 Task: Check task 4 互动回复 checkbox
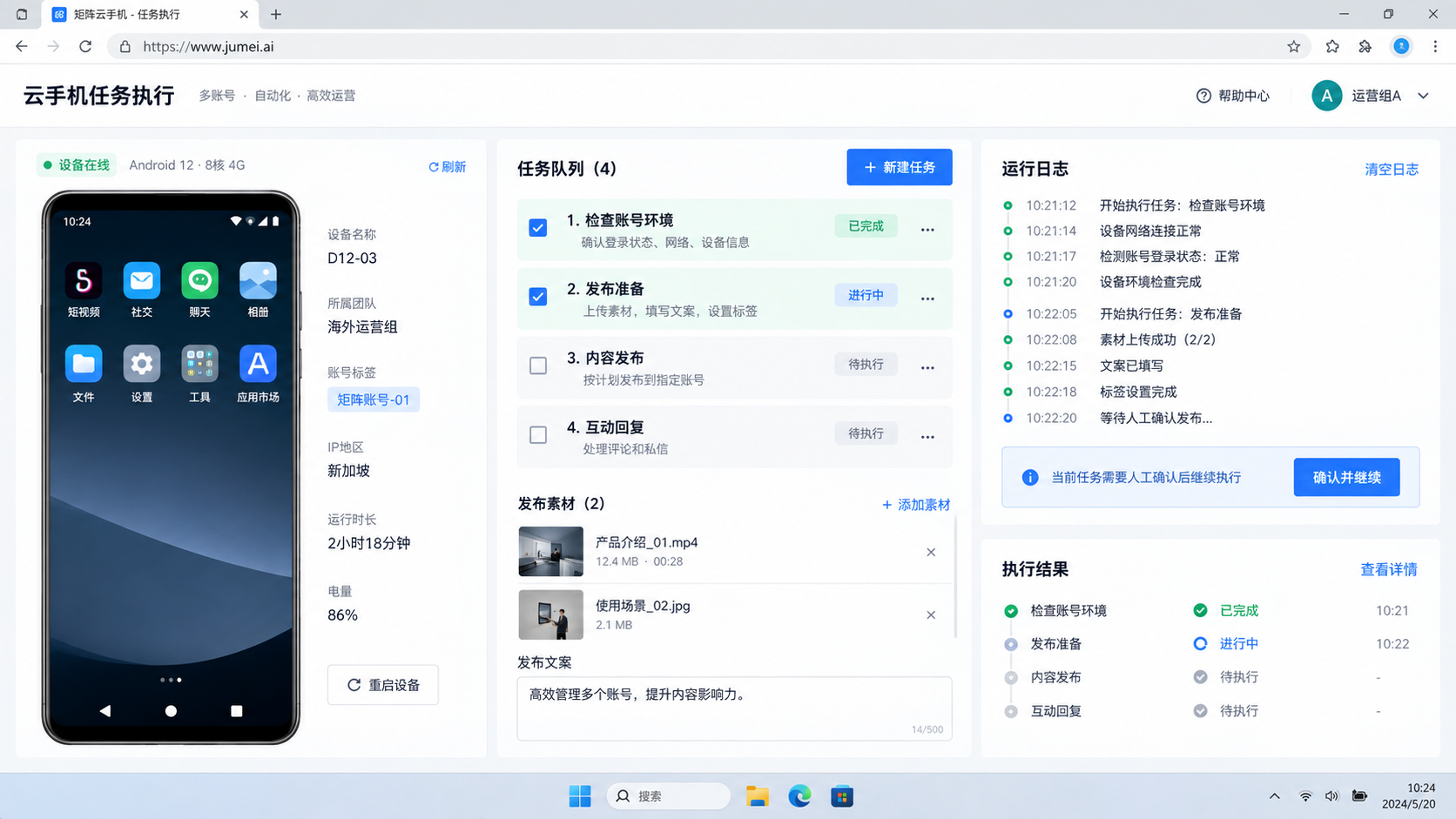(x=538, y=434)
